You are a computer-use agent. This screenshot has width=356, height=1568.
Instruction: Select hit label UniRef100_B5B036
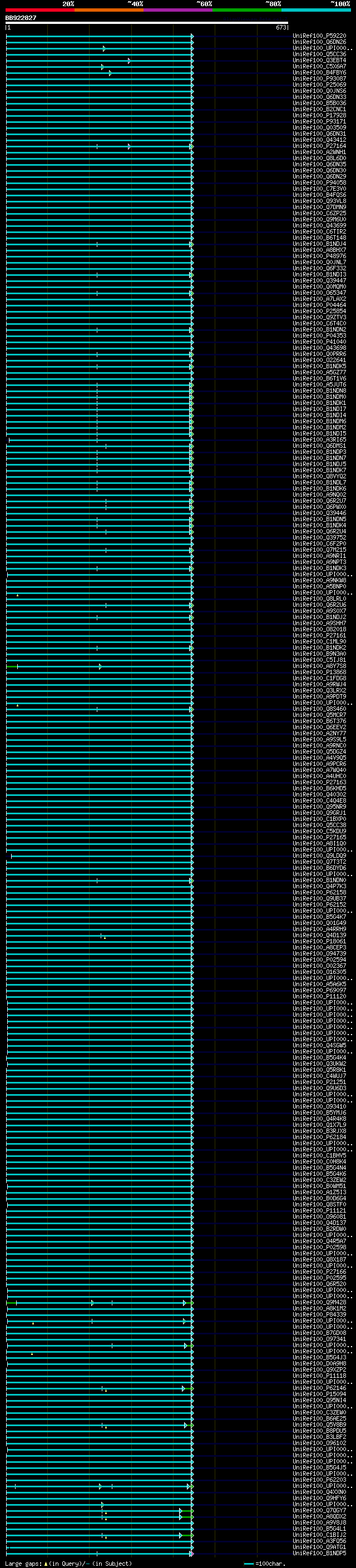coord(319,103)
